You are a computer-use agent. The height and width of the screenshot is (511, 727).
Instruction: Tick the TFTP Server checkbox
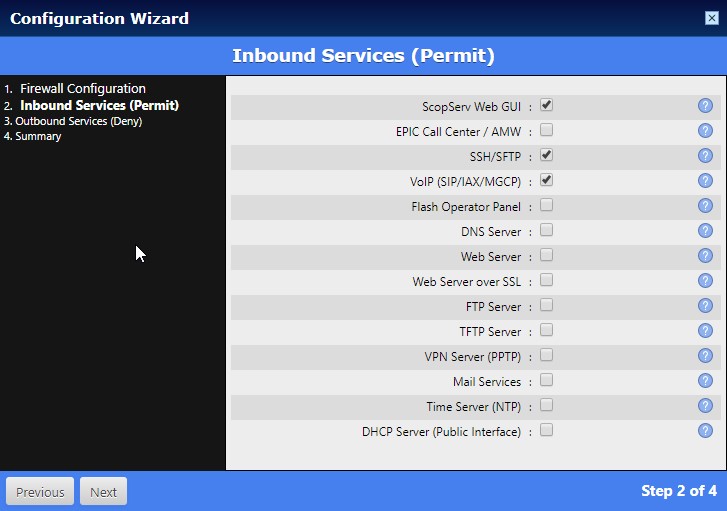point(547,330)
